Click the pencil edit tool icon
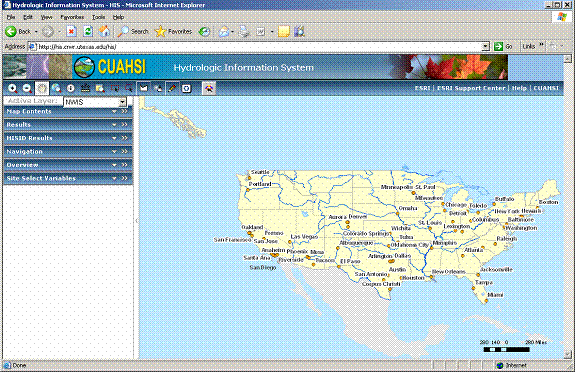Screen dimensions: 576x373 (x=172, y=88)
